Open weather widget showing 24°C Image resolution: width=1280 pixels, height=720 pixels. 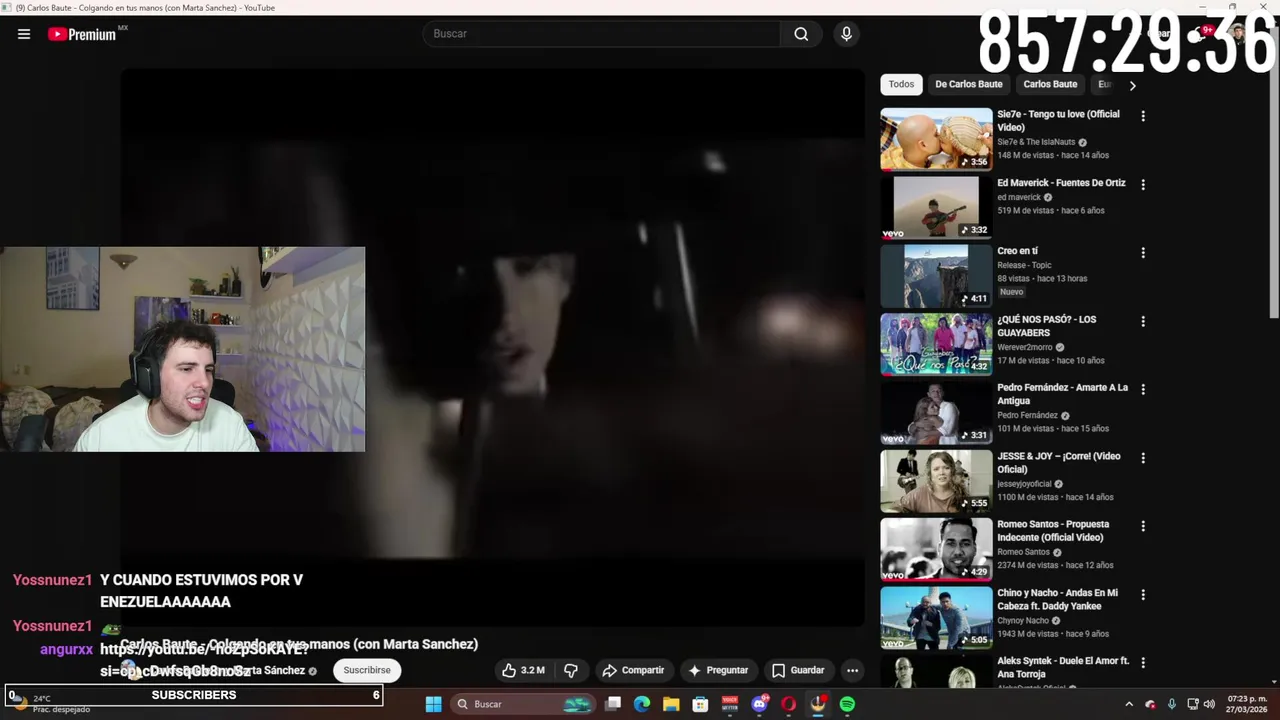(50, 703)
